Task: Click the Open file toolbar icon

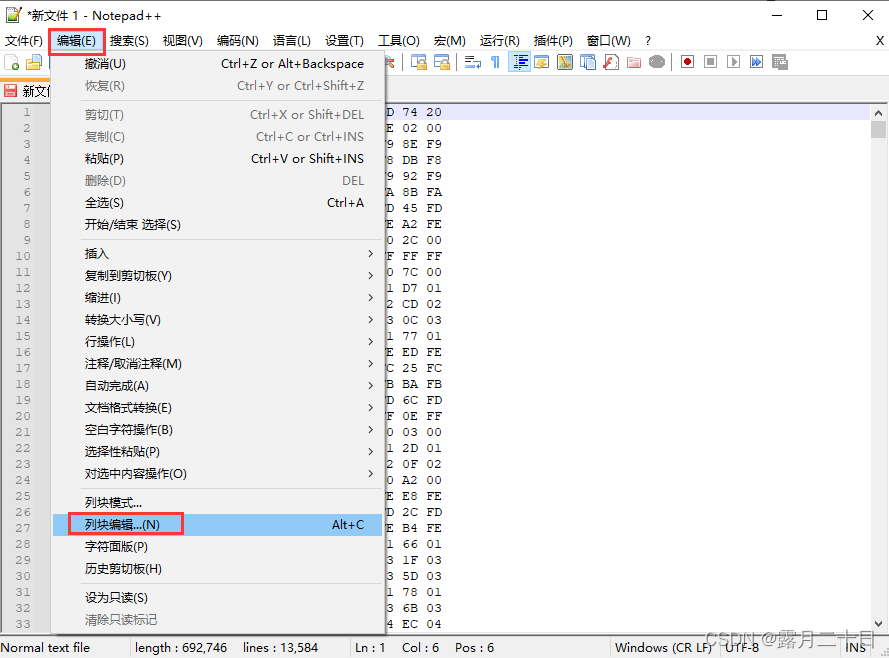Action: [x=34, y=62]
